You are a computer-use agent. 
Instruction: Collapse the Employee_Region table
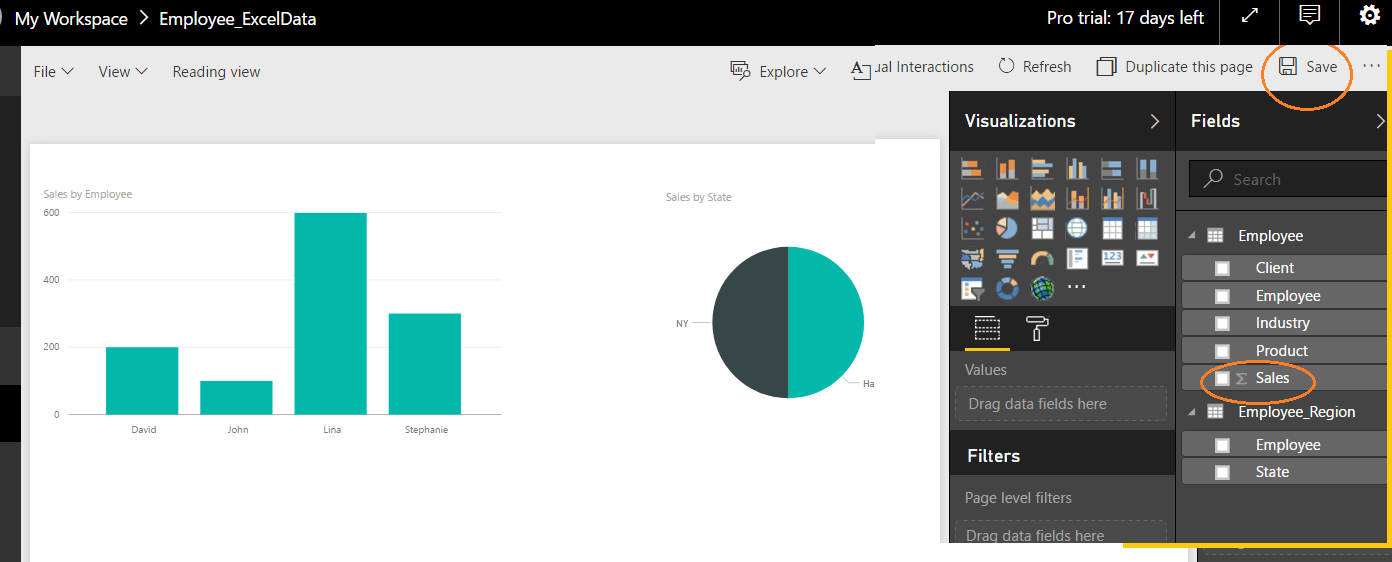click(x=1192, y=412)
